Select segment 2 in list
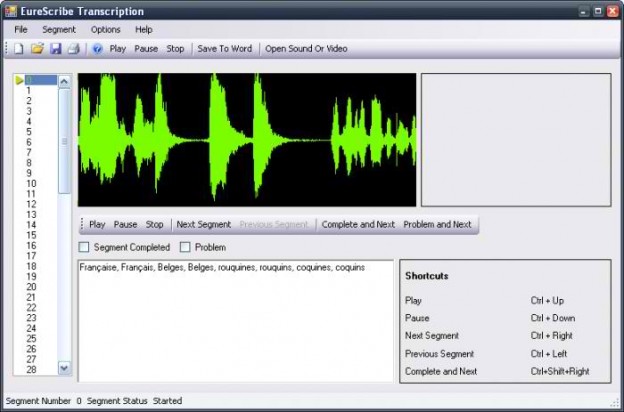Image resolution: width=624 pixels, height=412 pixels. (29, 101)
